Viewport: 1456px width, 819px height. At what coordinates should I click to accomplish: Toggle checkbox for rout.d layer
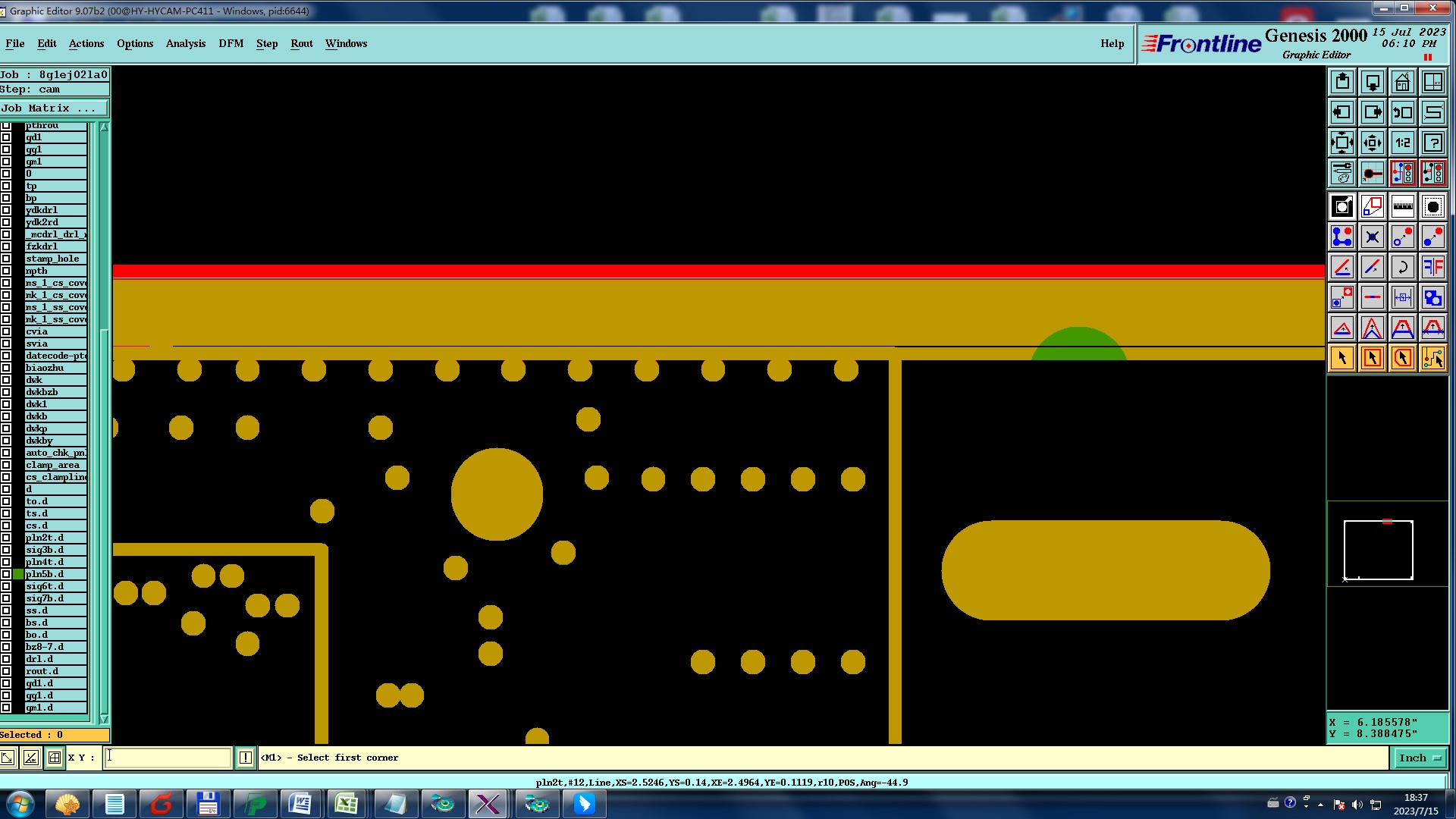coord(6,671)
